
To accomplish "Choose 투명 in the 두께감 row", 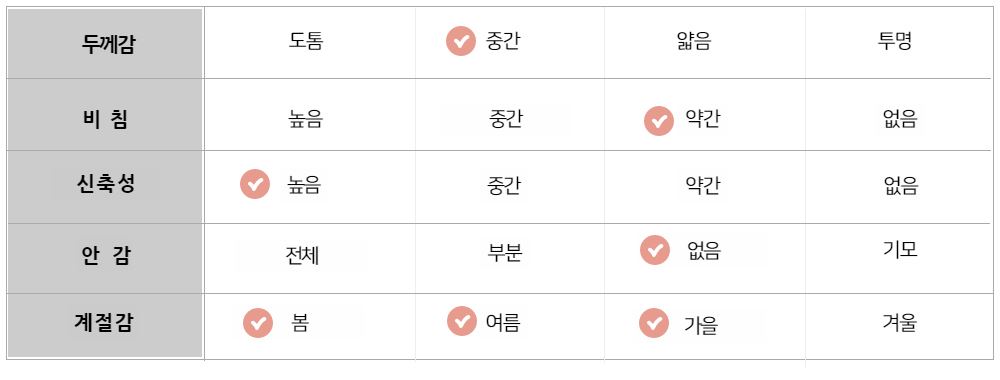I will [895, 41].
